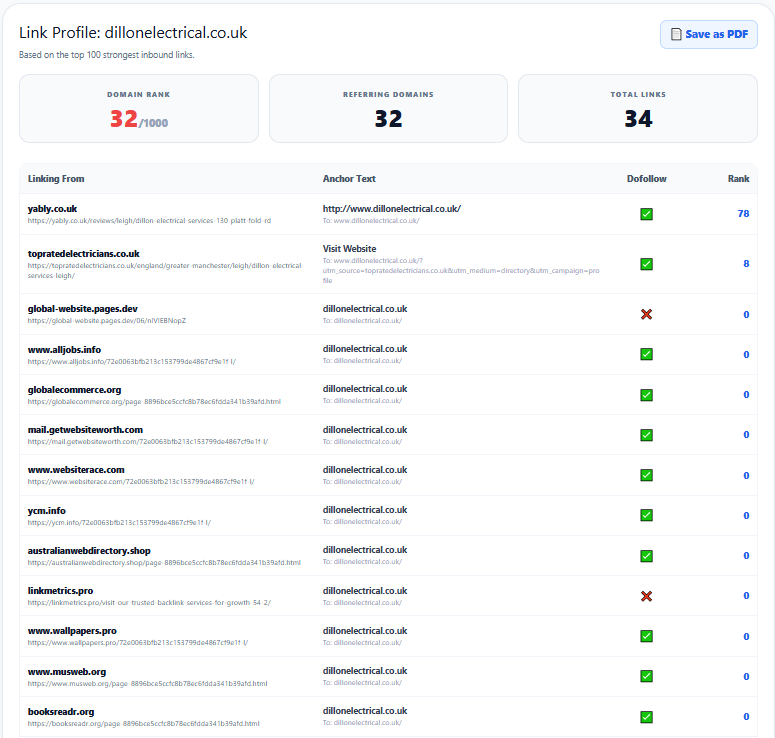Click the red X in linkmetrics.pro row
The image size is (775, 738).
(646, 596)
